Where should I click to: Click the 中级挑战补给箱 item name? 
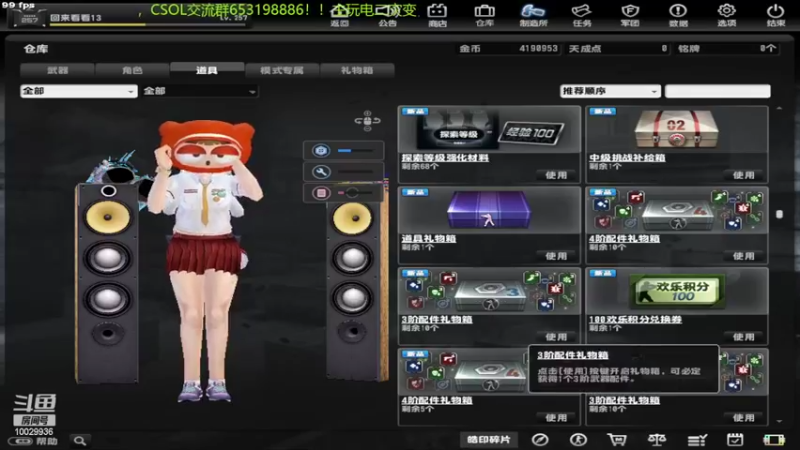[x=627, y=158]
